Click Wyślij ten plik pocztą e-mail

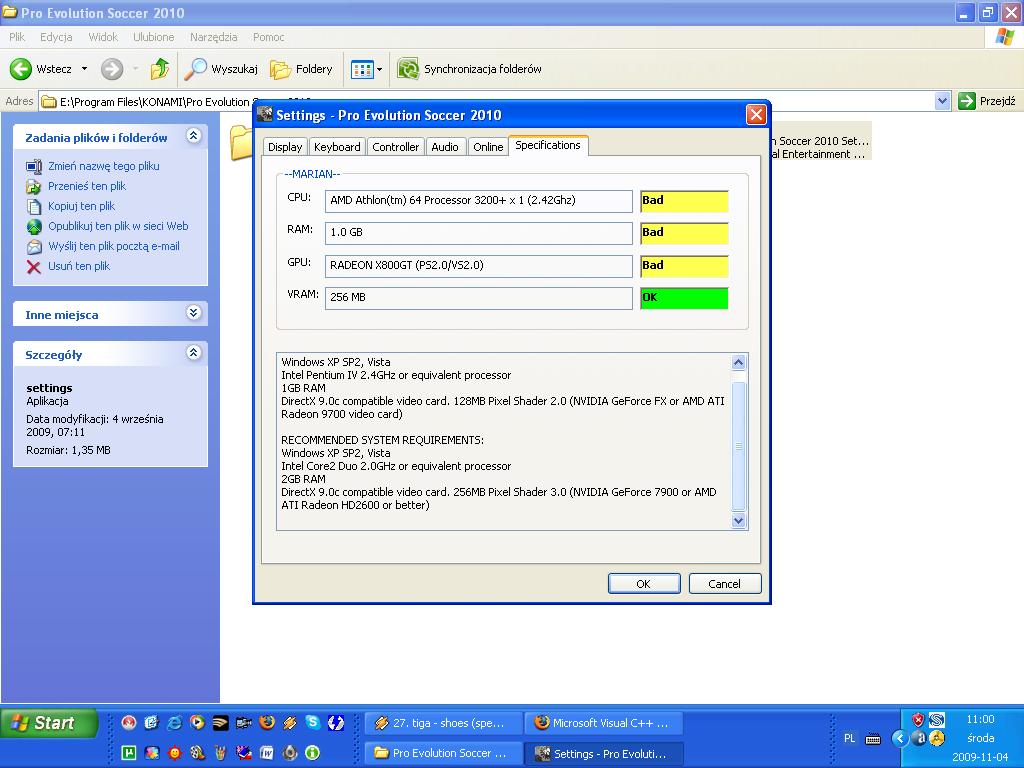pyautogui.click(x=114, y=246)
